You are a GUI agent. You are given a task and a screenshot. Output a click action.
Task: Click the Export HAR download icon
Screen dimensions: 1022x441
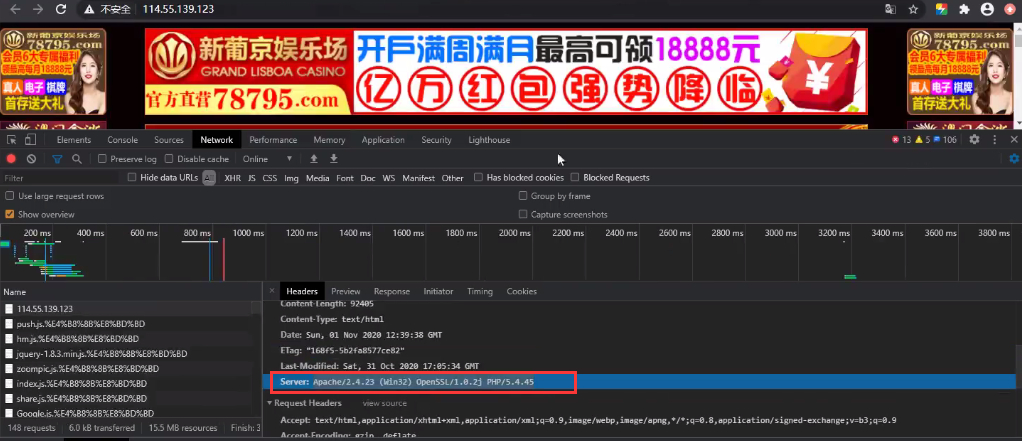(x=334, y=159)
